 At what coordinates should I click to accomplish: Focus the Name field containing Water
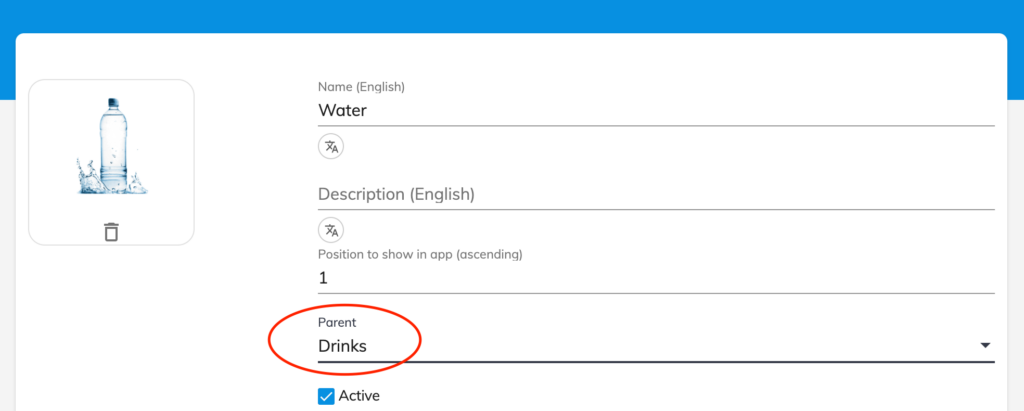656,110
